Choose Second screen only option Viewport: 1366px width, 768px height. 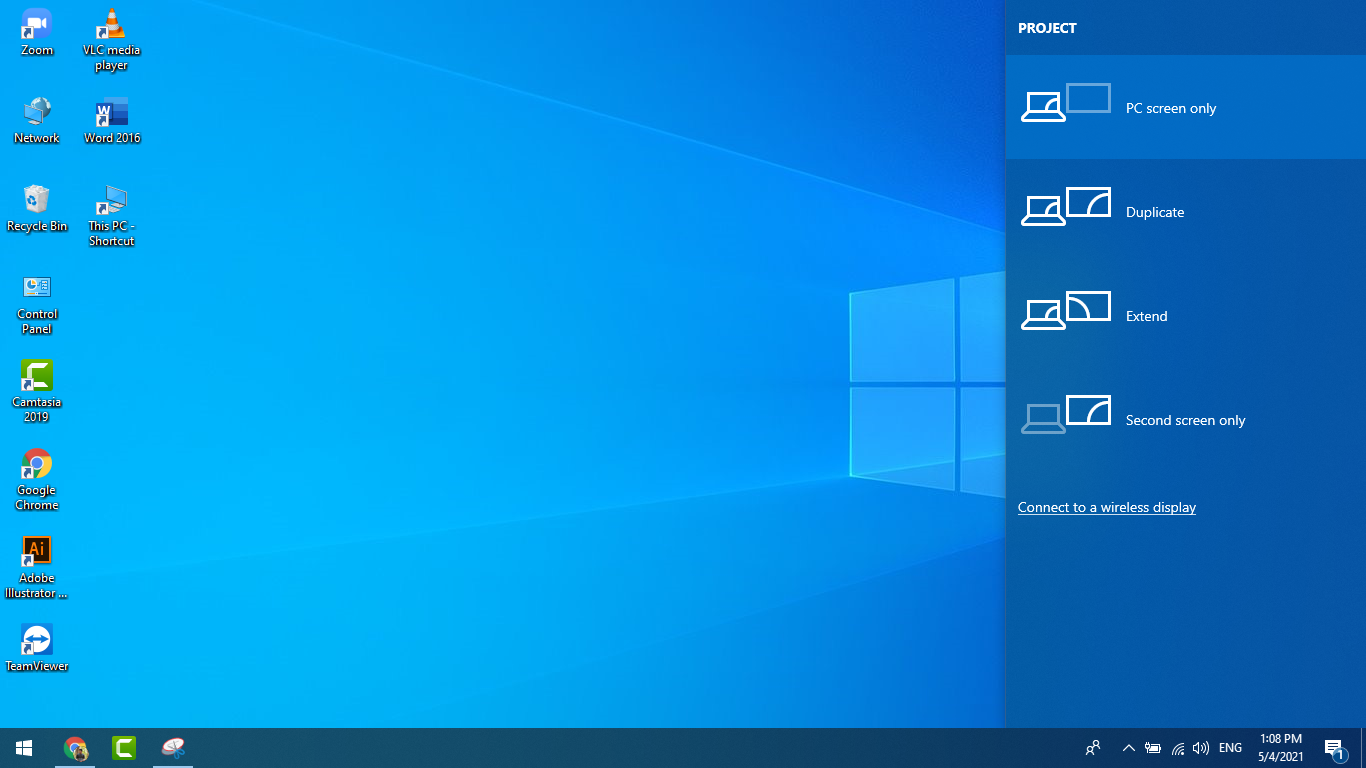click(x=1185, y=420)
